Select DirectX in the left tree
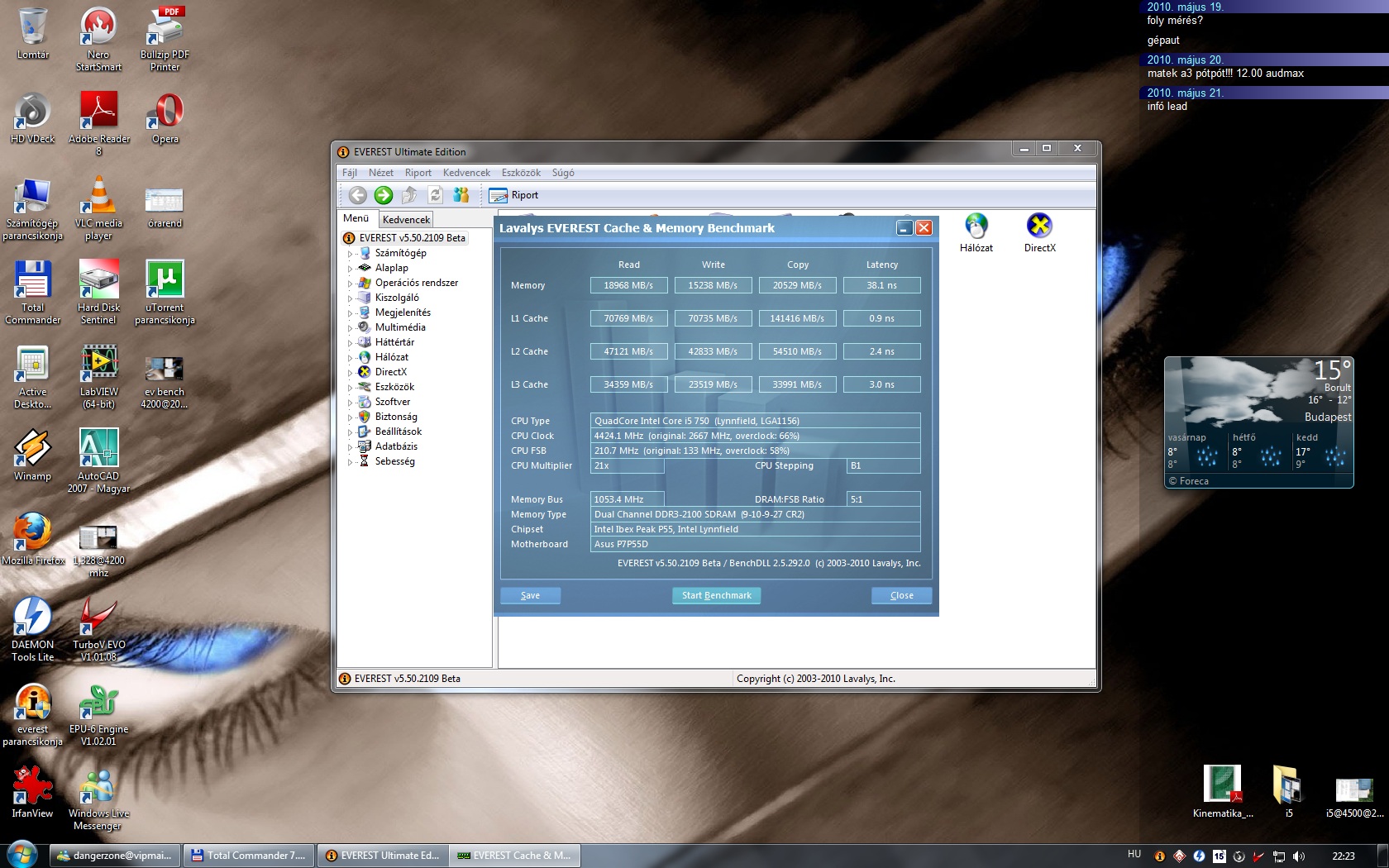Screen dimensions: 1389x868 pyautogui.click(x=390, y=372)
